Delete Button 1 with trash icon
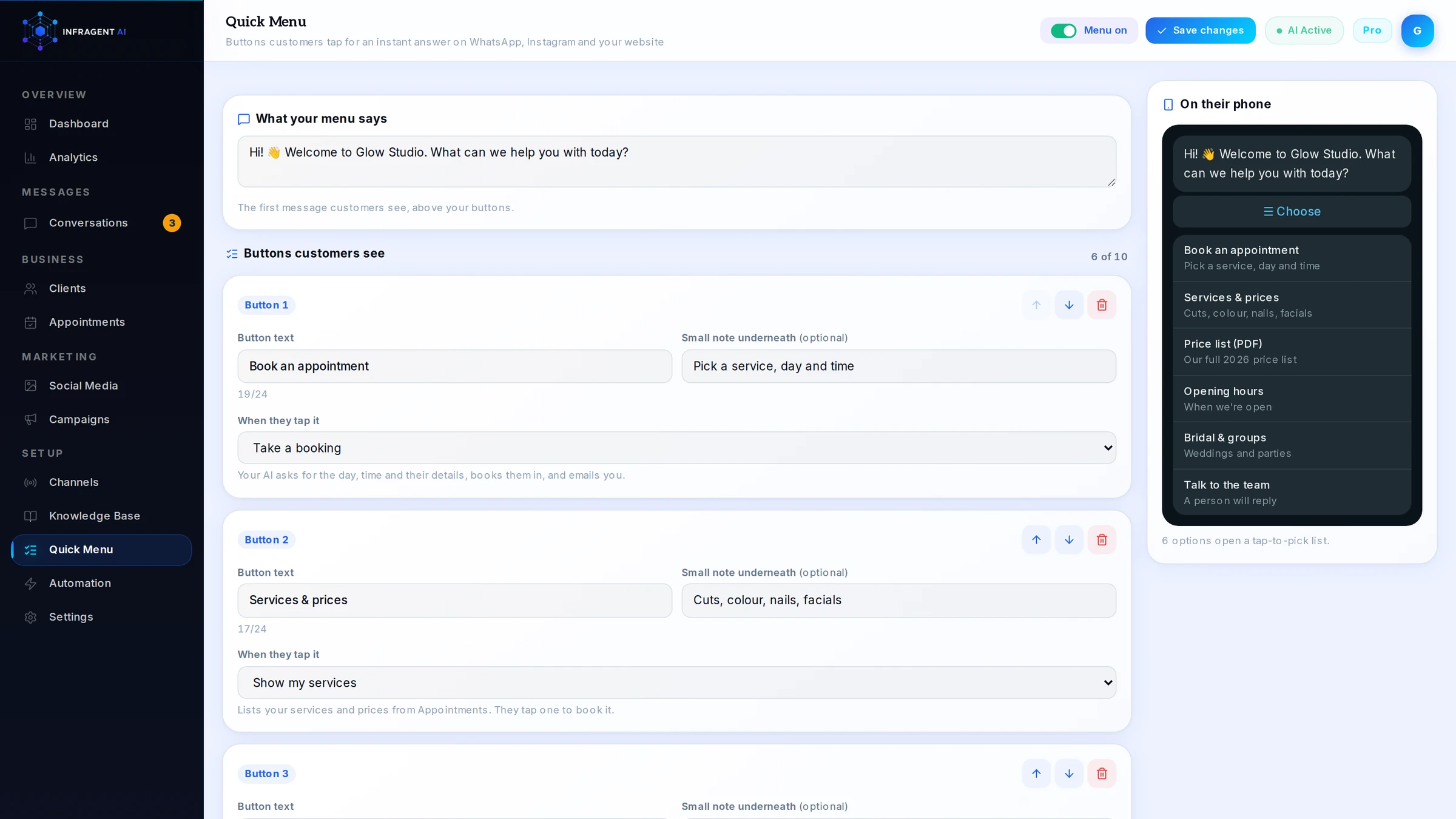Image resolution: width=1456 pixels, height=819 pixels. [1102, 305]
